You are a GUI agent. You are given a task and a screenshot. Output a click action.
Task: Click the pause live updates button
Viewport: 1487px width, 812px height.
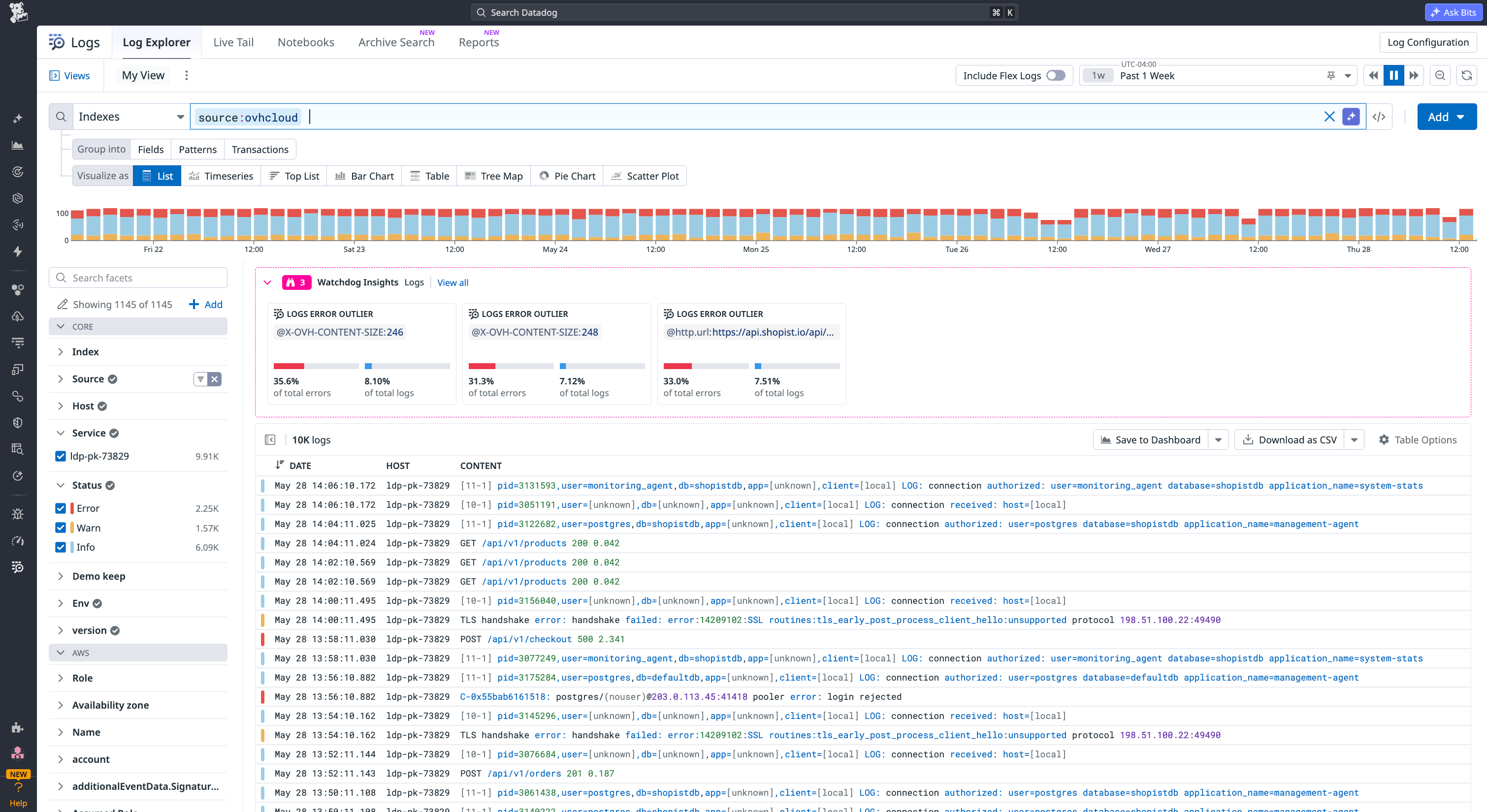(1393, 76)
